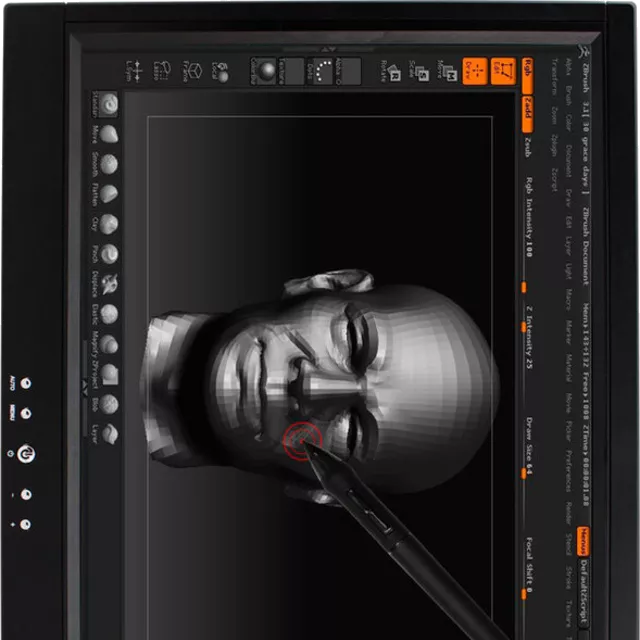
Task: Click the orange Edit mode button
Action: click(x=503, y=70)
